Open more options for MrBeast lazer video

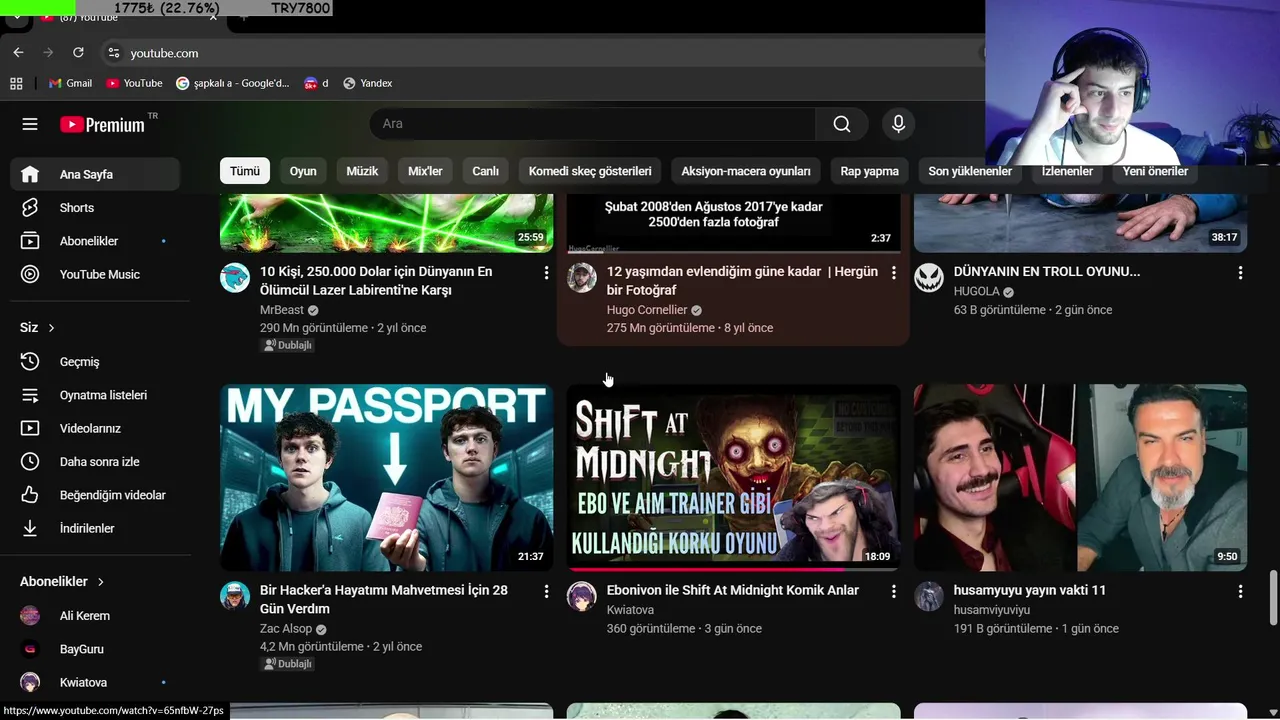point(546,272)
